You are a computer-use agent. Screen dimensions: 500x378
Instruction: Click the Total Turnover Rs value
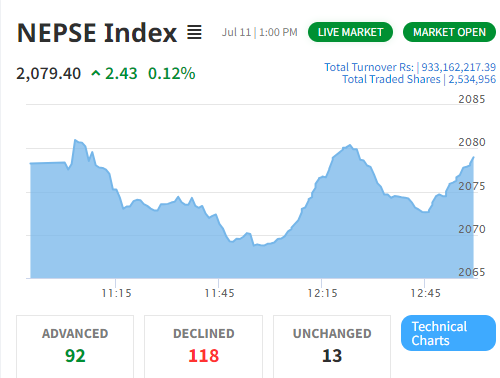(459, 67)
